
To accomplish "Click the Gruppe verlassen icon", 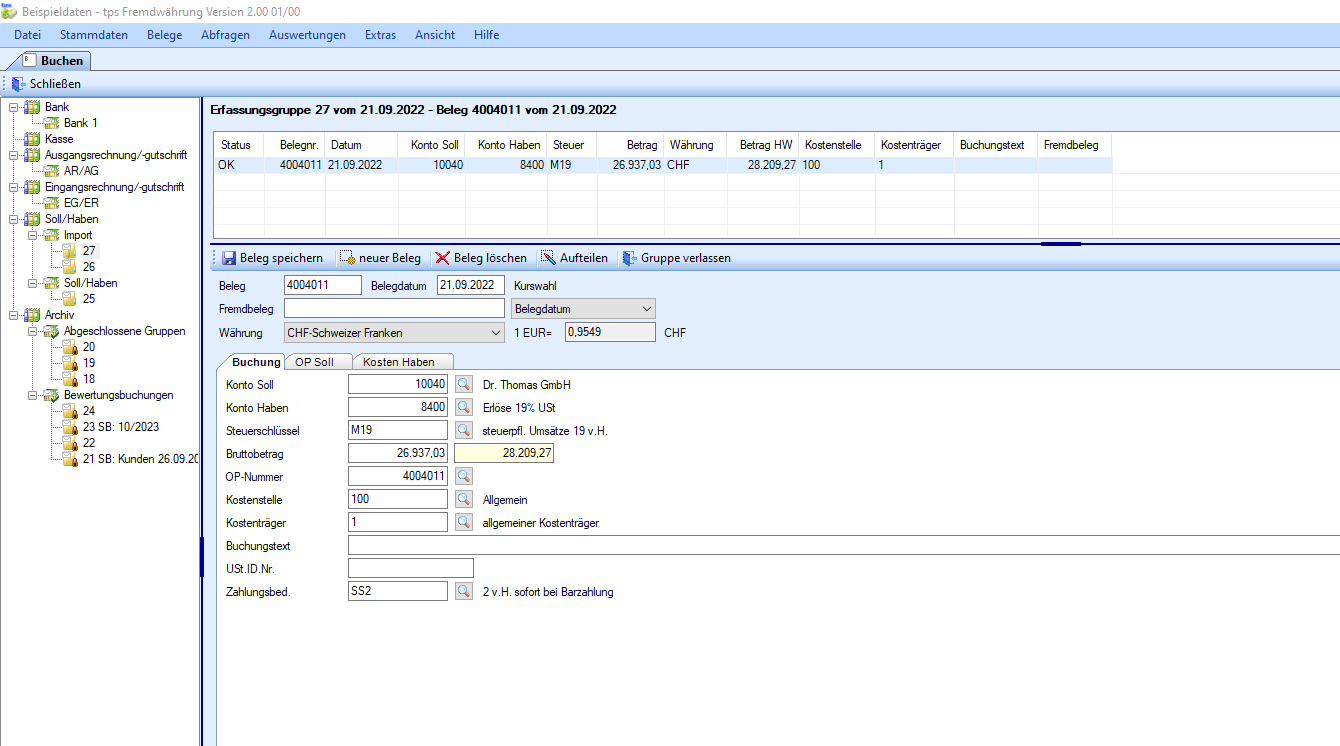I will (x=629, y=258).
